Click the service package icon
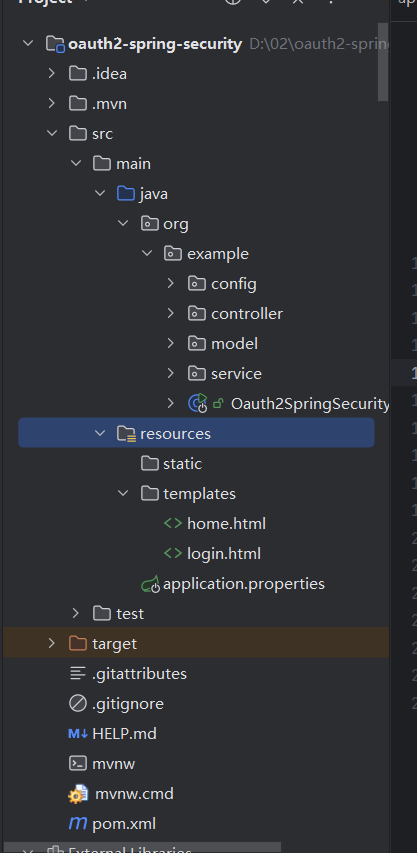The height and width of the screenshot is (853, 417). pyautogui.click(x=197, y=373)
